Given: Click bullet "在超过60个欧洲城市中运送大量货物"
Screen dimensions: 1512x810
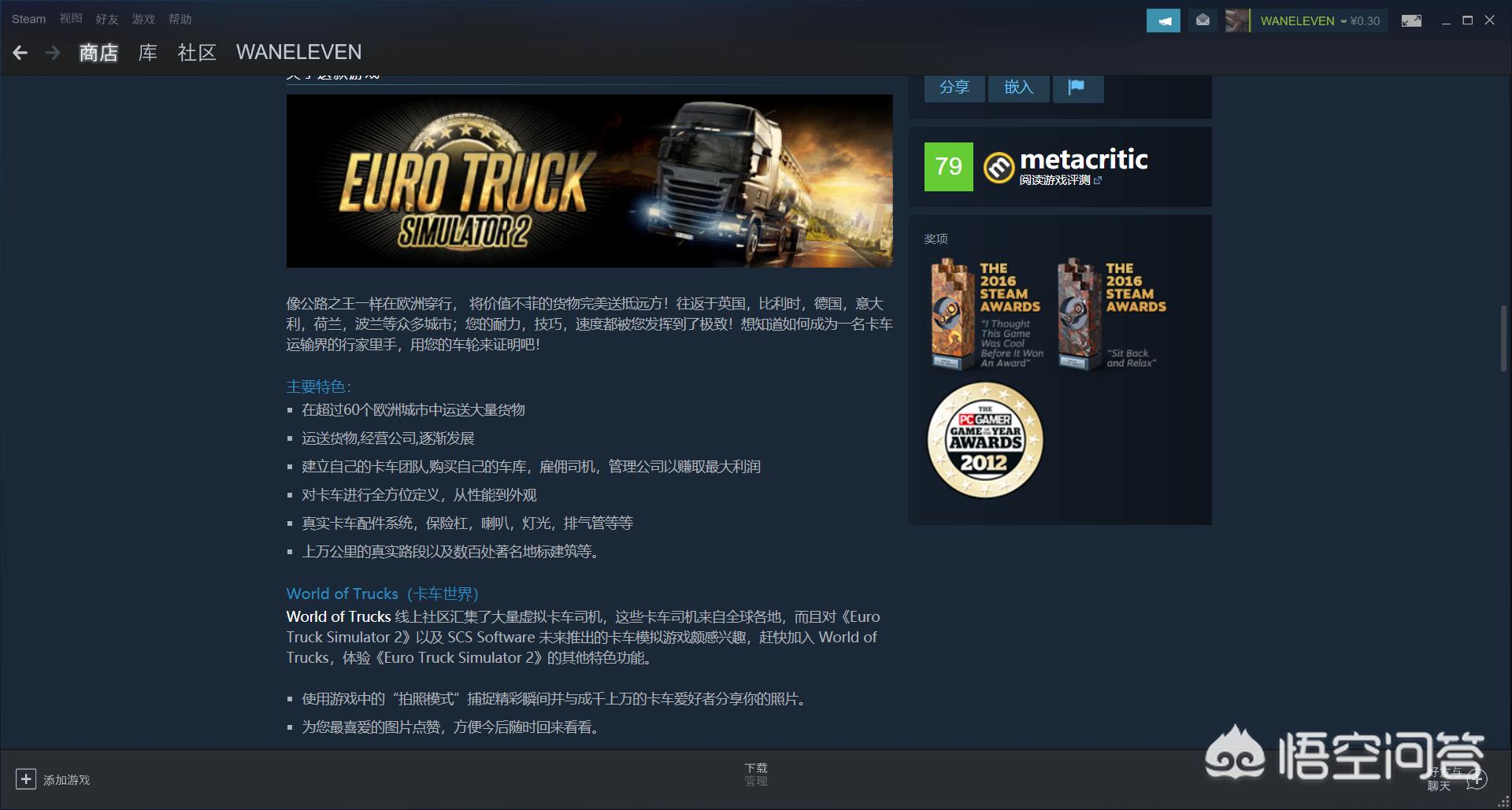Looking at the screenshot, I should (x=413, y=410).
